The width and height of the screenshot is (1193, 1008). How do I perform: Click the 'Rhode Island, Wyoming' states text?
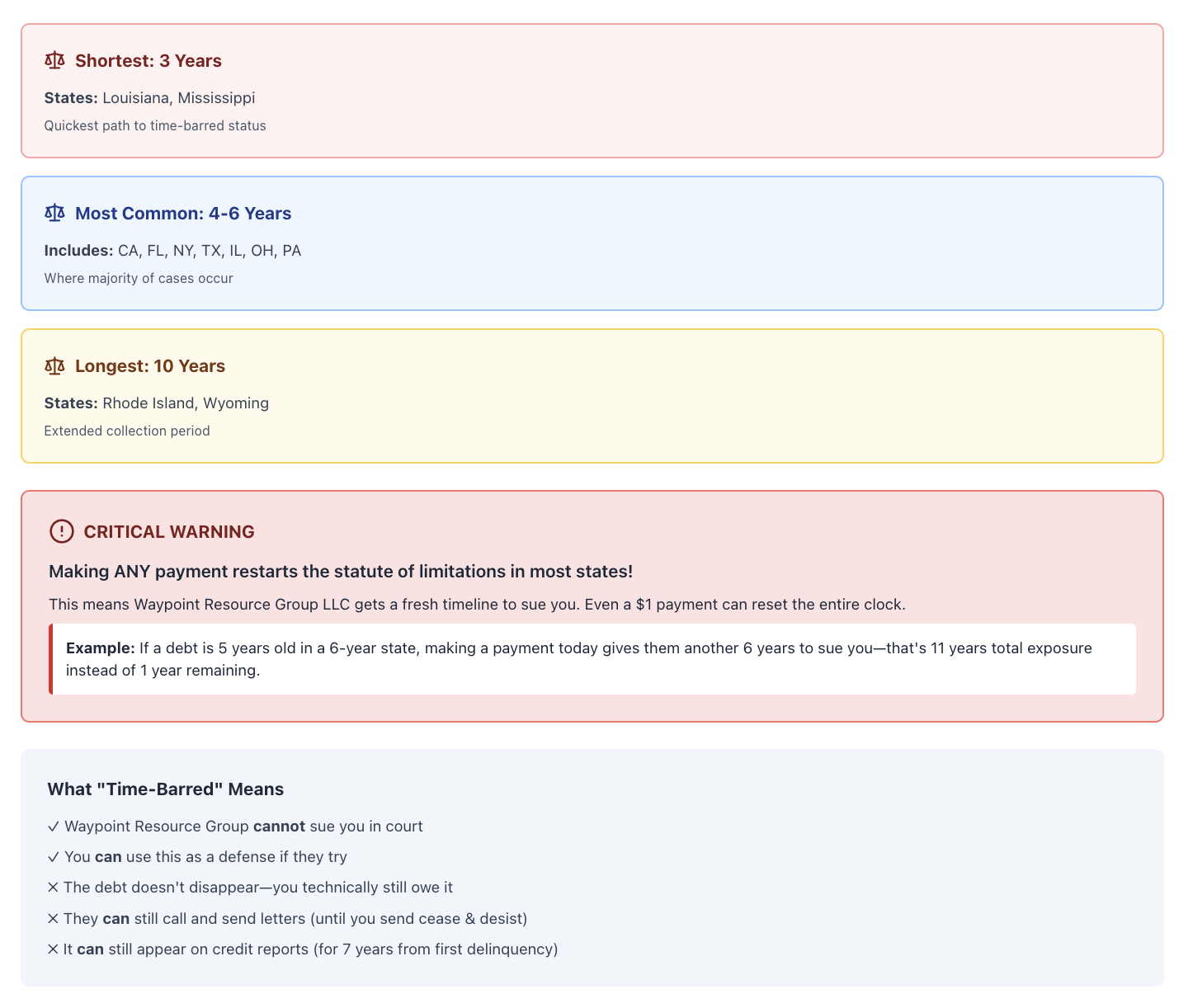click(x=186, y=403)
